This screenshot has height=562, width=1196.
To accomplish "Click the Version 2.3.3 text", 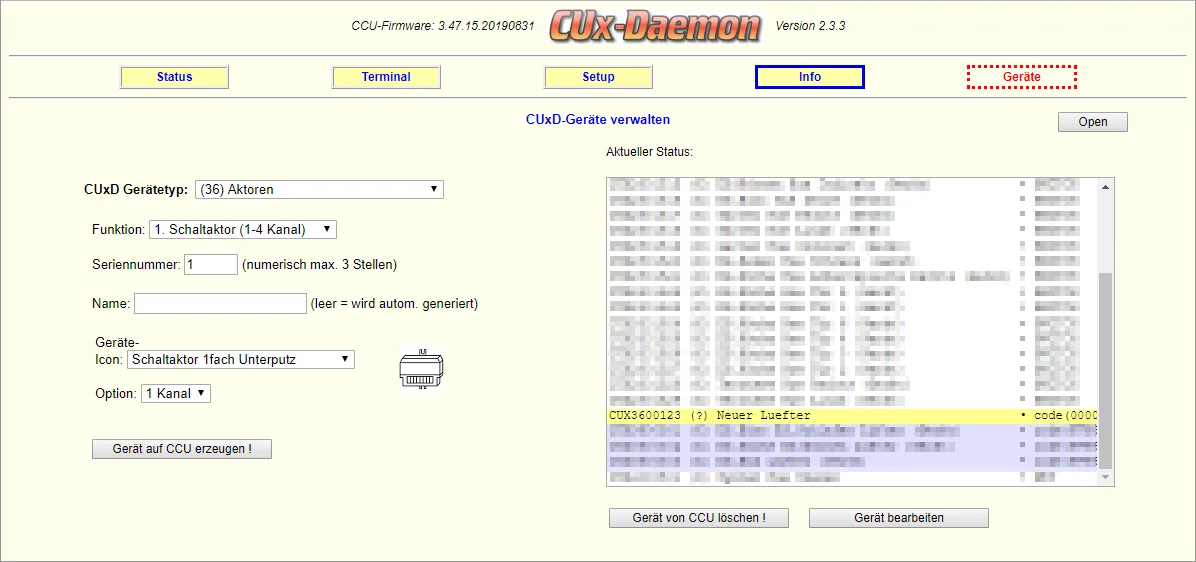I will 810,26.
